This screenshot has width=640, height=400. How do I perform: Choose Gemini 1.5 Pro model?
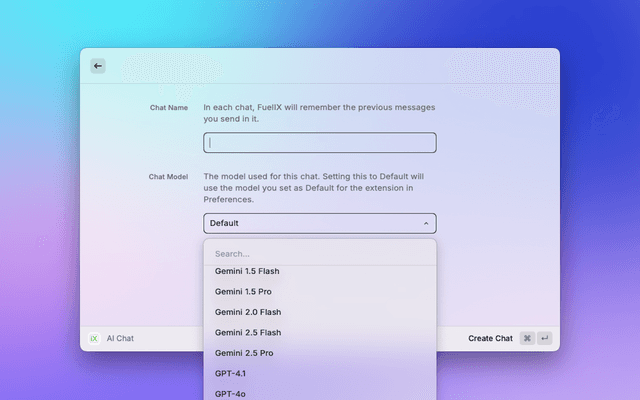pyautogui.click(x=244, y=291)
